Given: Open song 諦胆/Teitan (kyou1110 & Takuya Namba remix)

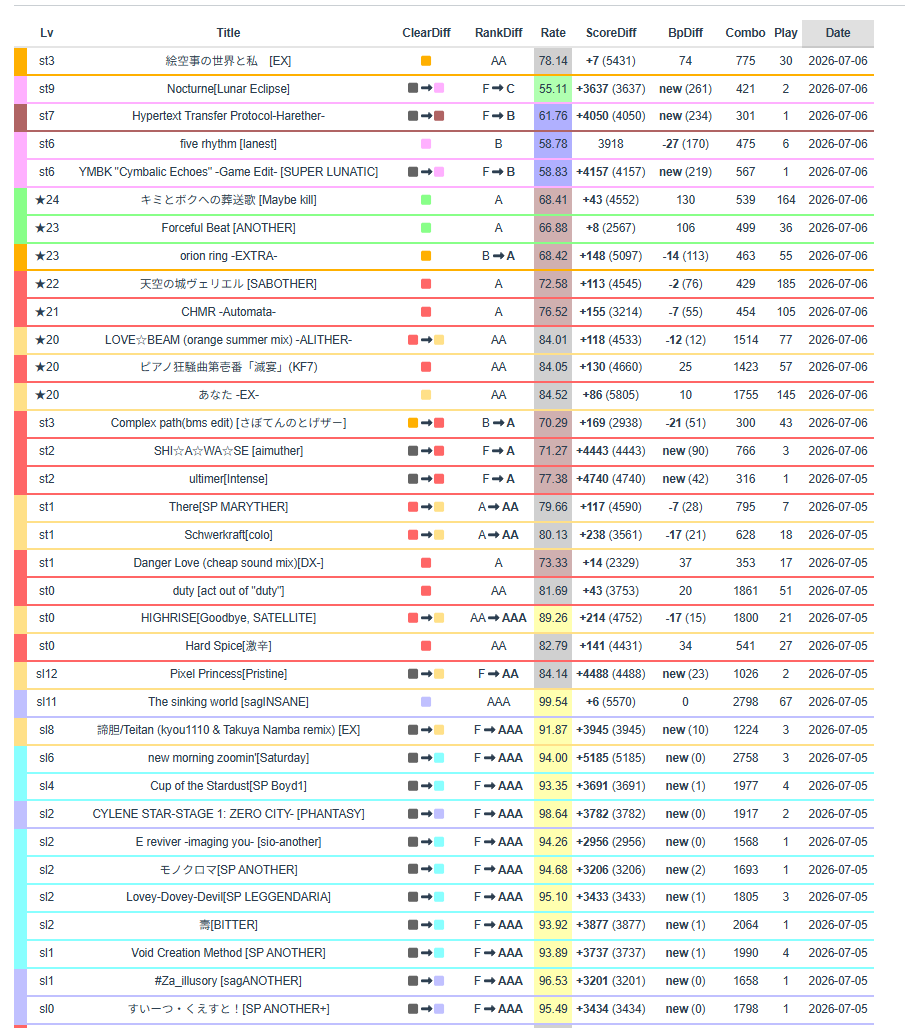Looking at the screenshot, I should pyautogui.click(x=228, y=730).
